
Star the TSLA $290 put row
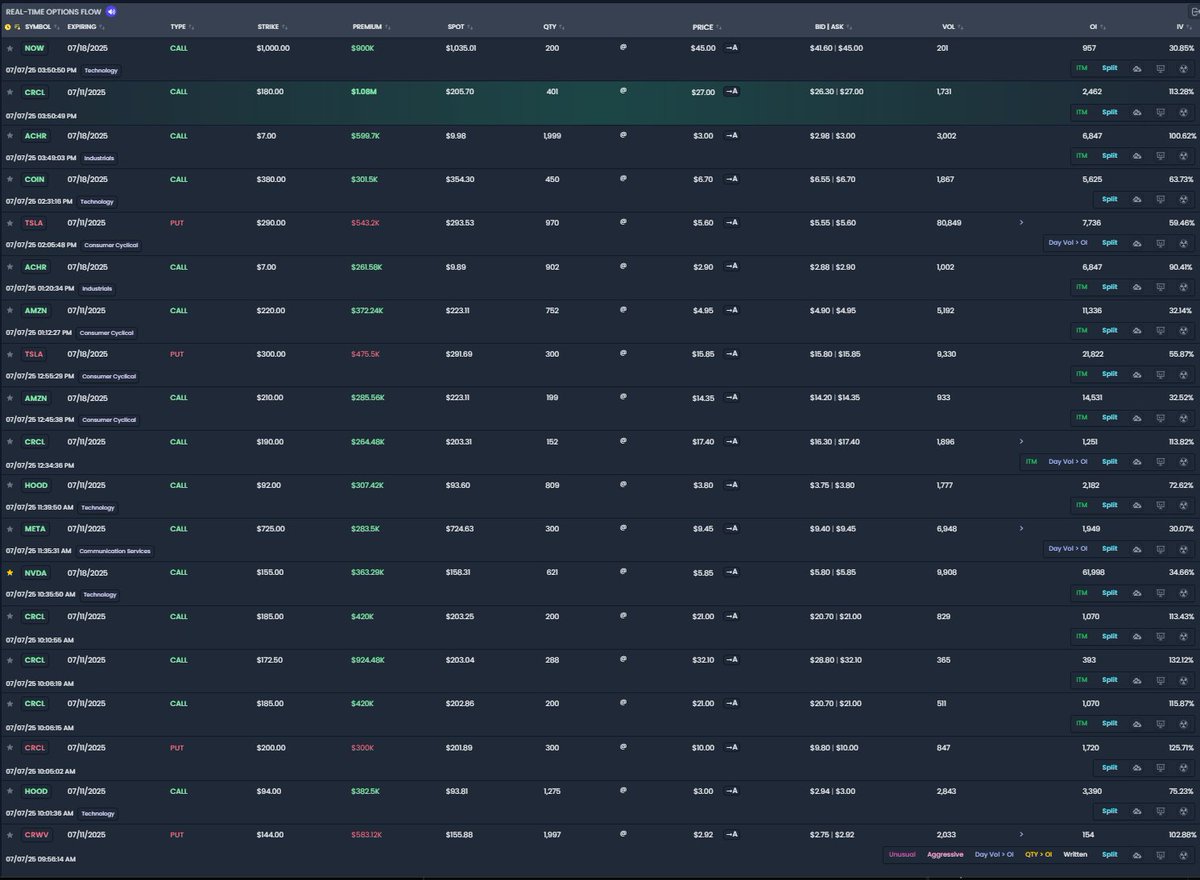10,223
